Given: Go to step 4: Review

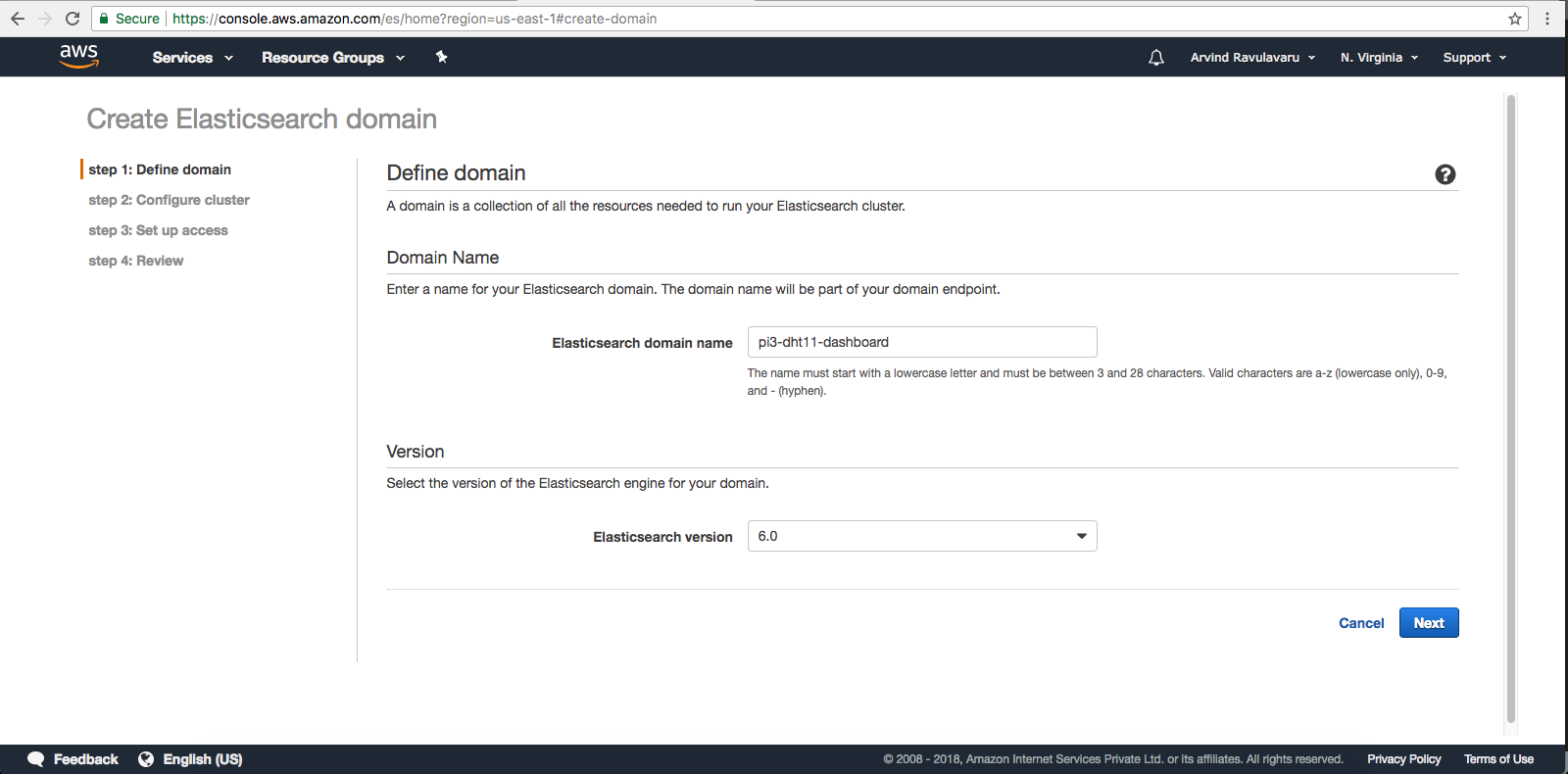Looking at the screenshot, I should (136, 261).
